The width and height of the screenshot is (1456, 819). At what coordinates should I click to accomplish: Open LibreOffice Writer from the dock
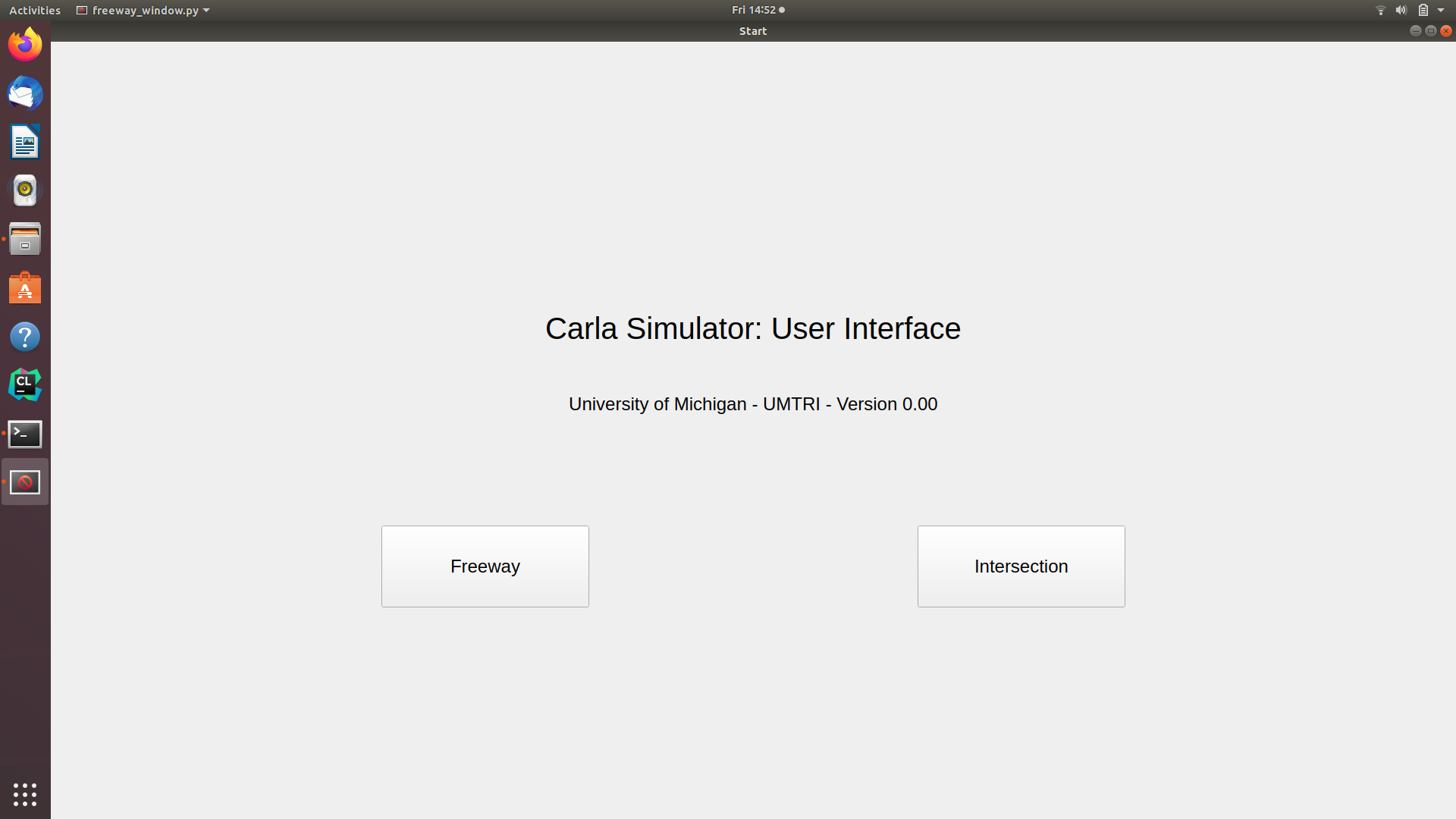pyautogui.click(x=25, y=142)
